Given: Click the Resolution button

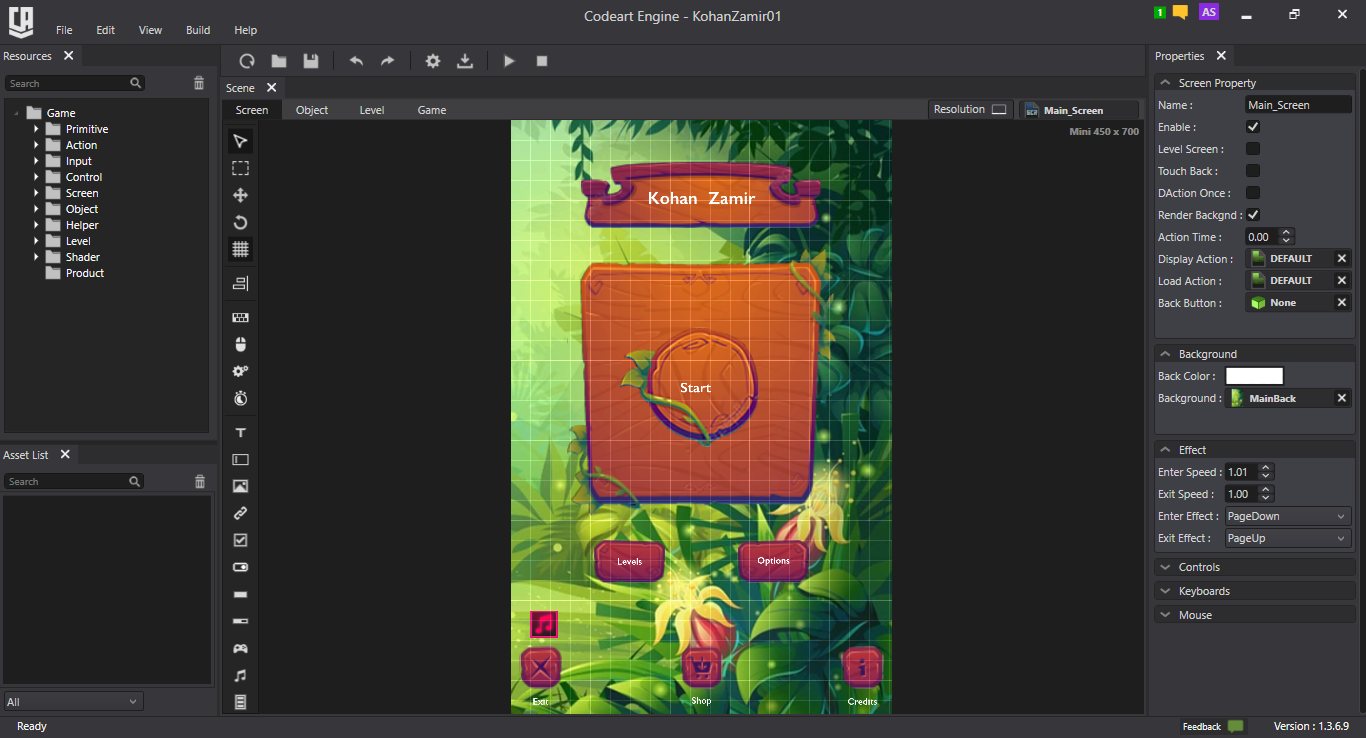Looking at the screenshot, I should 970,109.
